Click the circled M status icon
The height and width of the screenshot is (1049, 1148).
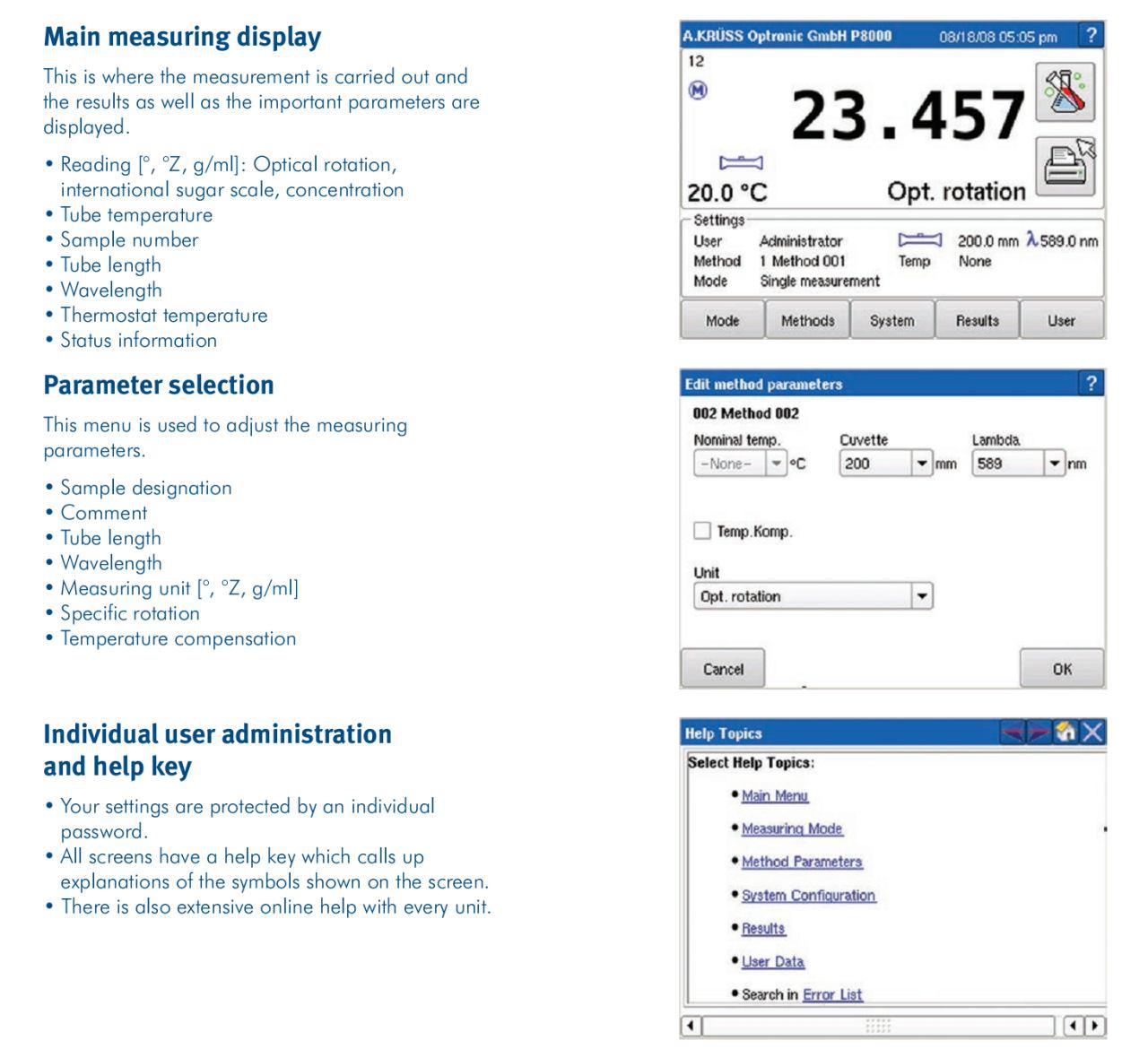pos(698,90)
